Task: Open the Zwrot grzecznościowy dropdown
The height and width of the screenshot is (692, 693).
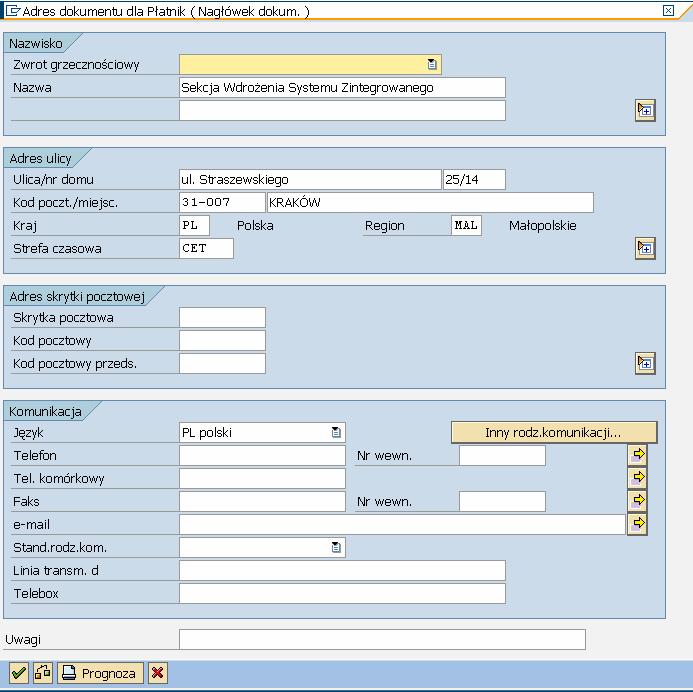Action: click(432, 65)
